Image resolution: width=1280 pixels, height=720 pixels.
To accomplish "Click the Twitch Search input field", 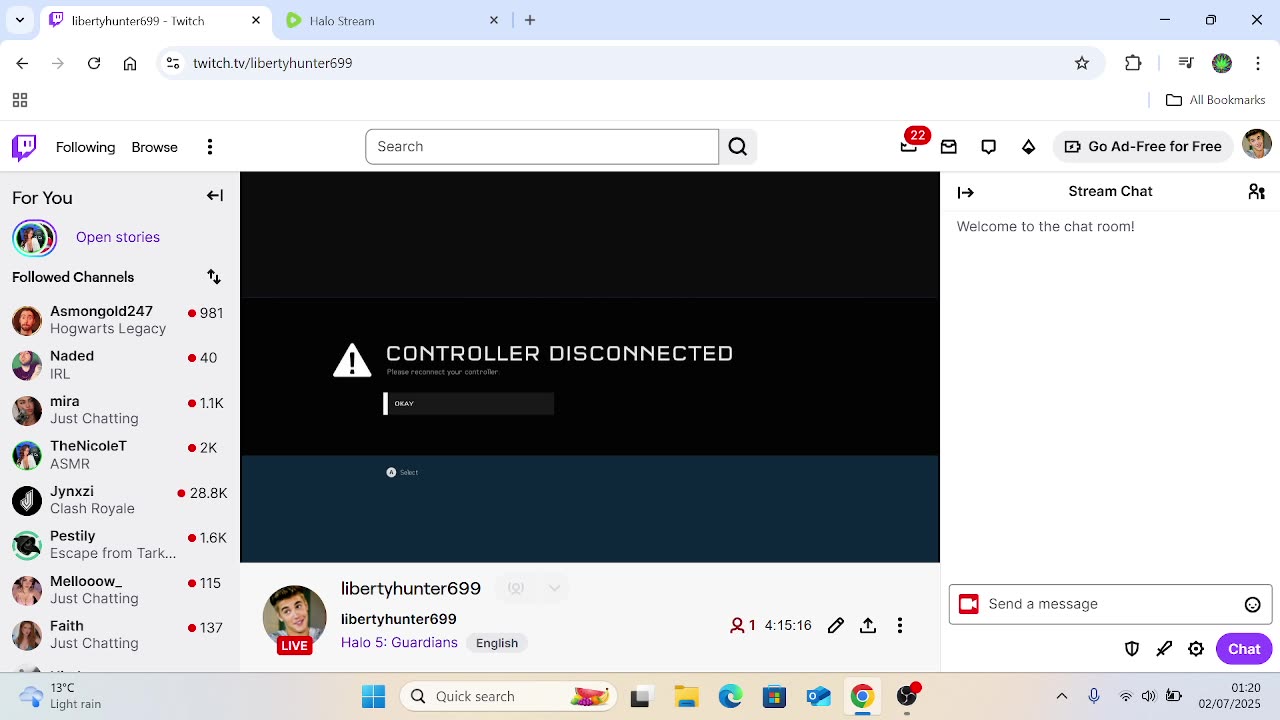I will (x=542, y=147).
